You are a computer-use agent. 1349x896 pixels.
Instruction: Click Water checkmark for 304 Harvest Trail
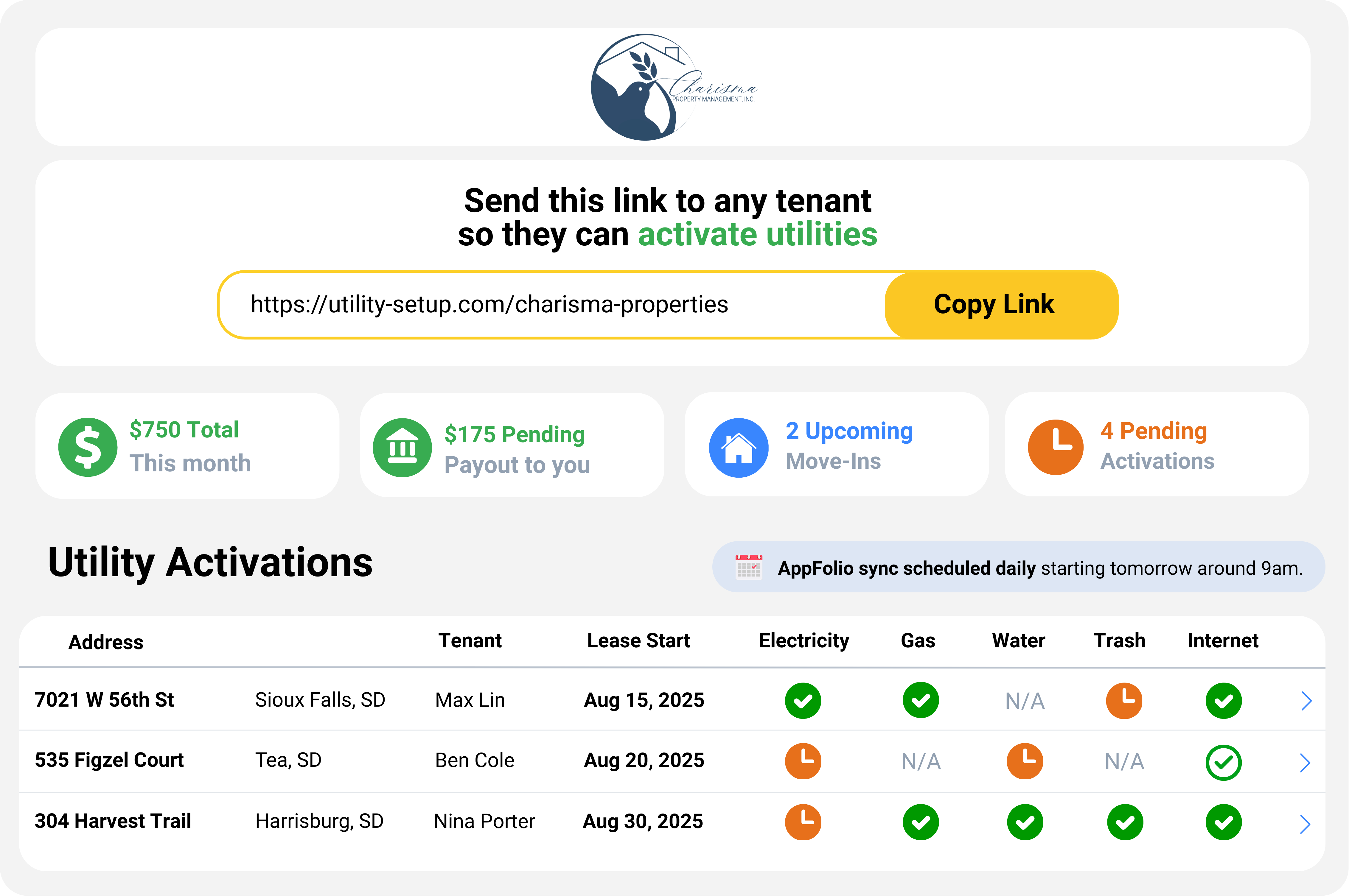point(1025,822)
